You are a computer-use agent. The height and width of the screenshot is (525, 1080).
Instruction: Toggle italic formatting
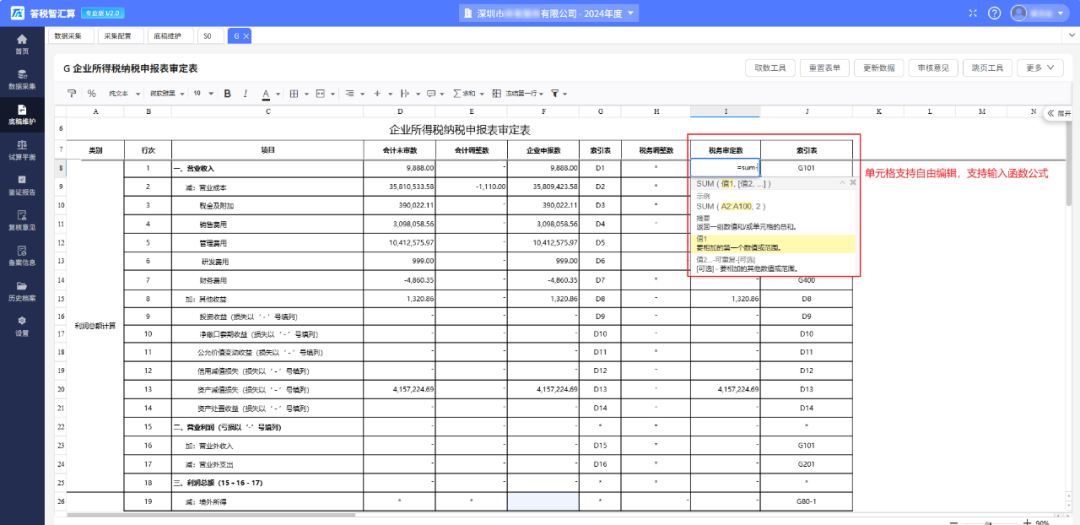245,94
